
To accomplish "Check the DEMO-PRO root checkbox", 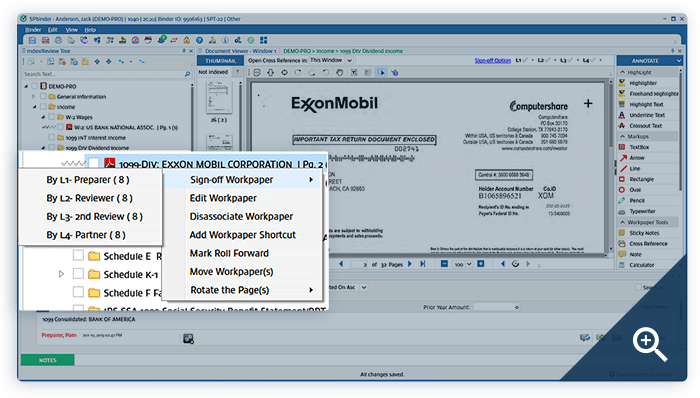I will point(35,86).
